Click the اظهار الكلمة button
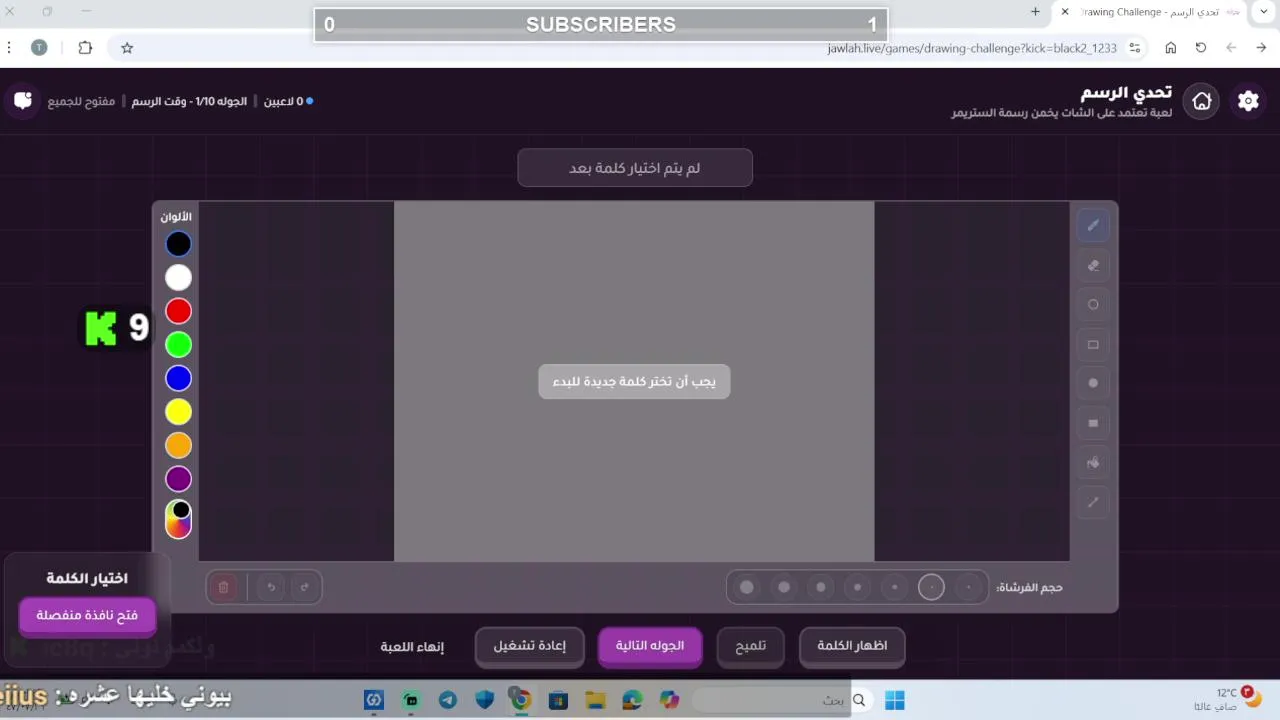The height and width of the screenshot is (720, 1280). (x=852, y=646)
